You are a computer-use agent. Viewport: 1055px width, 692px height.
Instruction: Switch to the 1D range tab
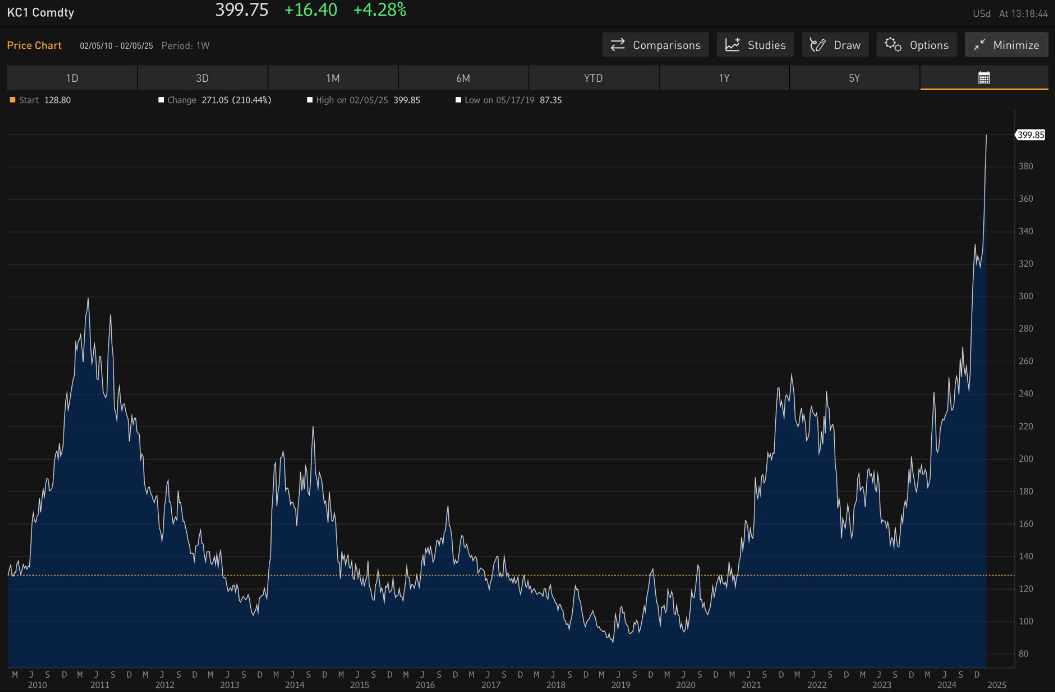pos(72,78)
